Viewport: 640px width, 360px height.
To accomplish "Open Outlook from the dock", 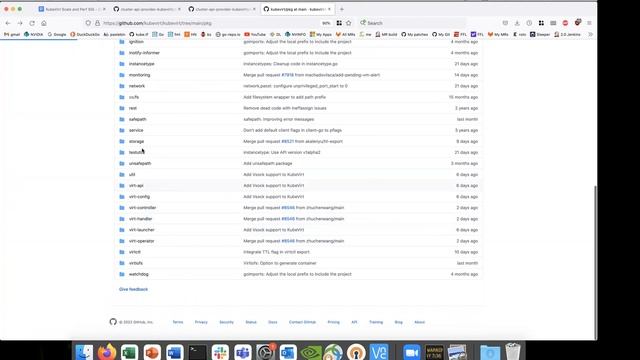I will (288, 352).
